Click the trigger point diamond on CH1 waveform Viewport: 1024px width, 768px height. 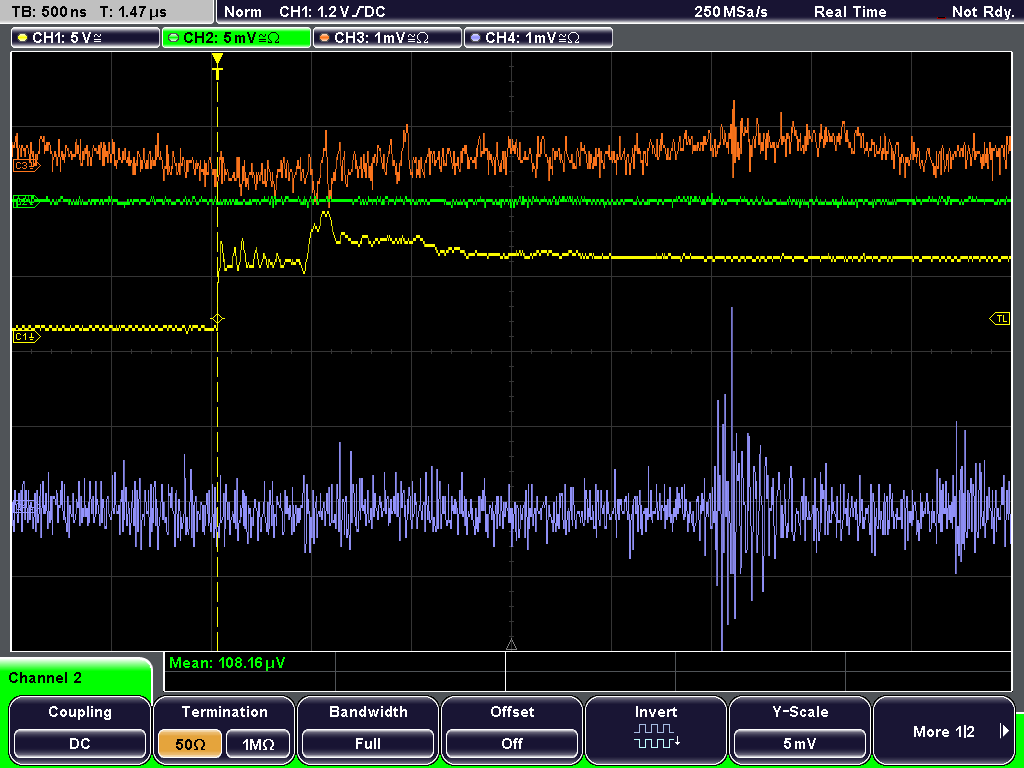[217, 319]
